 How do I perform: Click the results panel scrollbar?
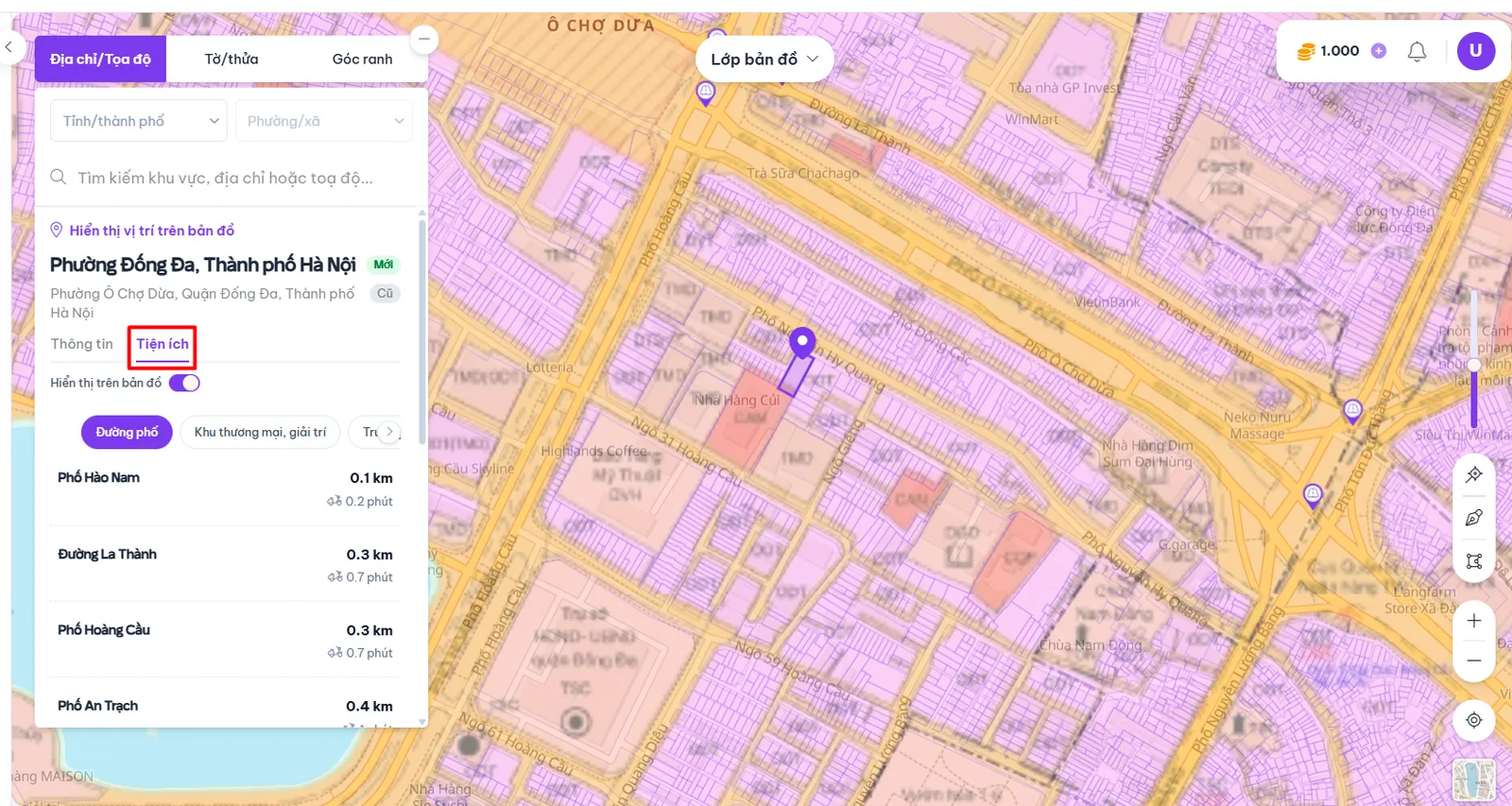[421, 331]
